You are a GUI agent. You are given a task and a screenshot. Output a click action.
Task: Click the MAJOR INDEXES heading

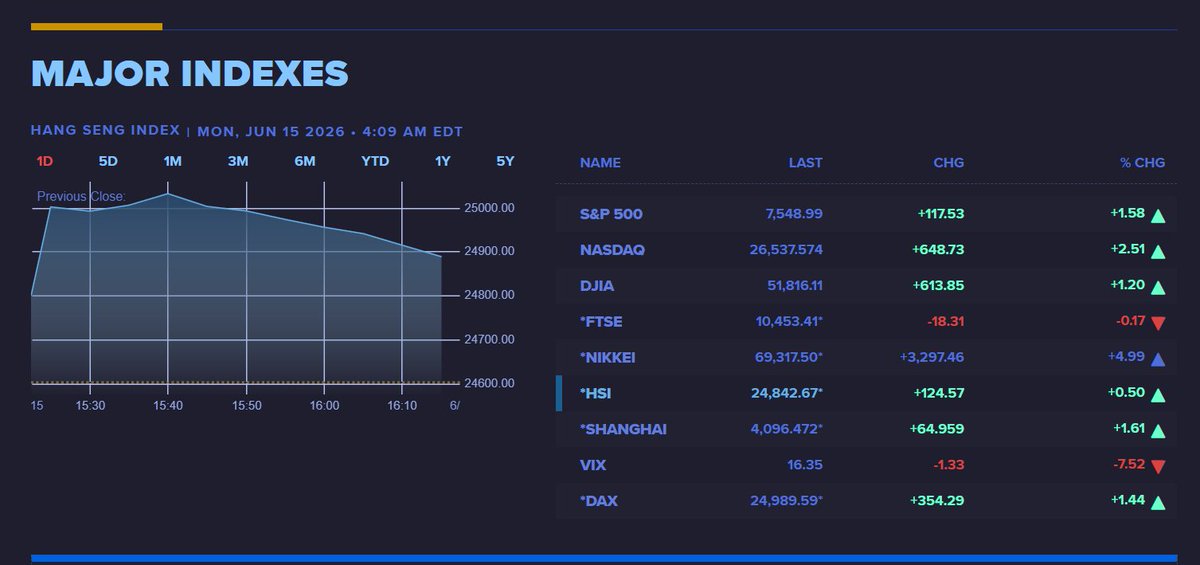click(190, 74)
